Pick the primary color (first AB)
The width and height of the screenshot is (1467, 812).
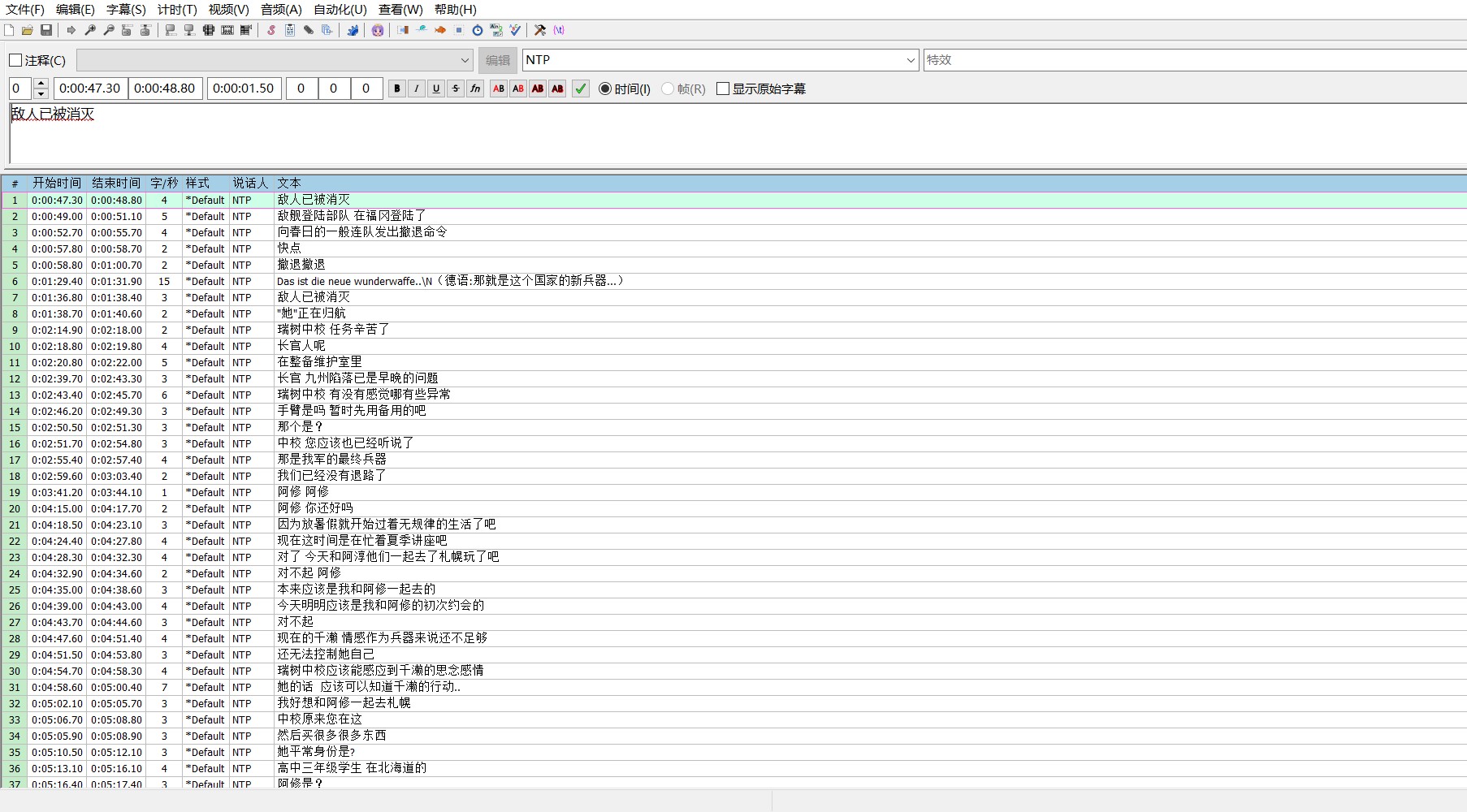pyautogui.click(x=499, y=89)
